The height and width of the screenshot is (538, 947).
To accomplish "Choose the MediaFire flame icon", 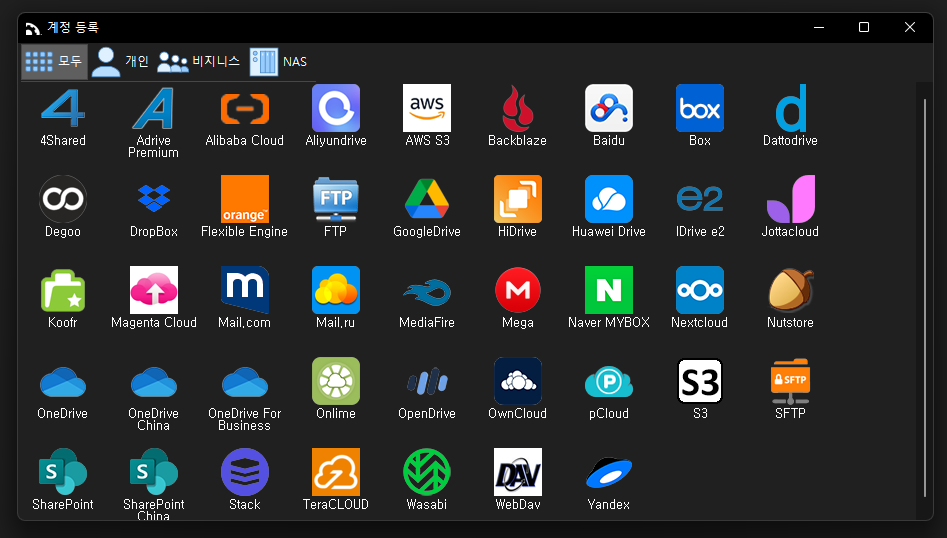I will pos(427,290).
